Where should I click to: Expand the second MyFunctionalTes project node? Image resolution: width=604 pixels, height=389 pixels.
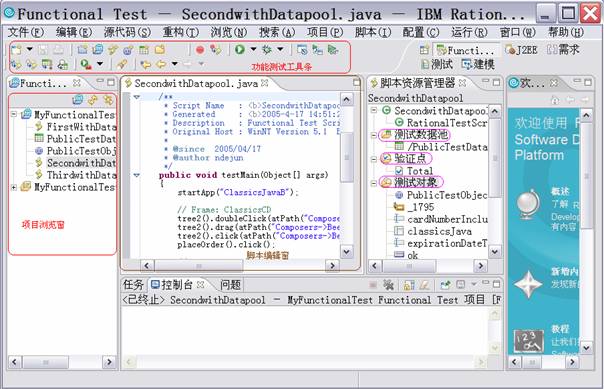pos(14,187)
